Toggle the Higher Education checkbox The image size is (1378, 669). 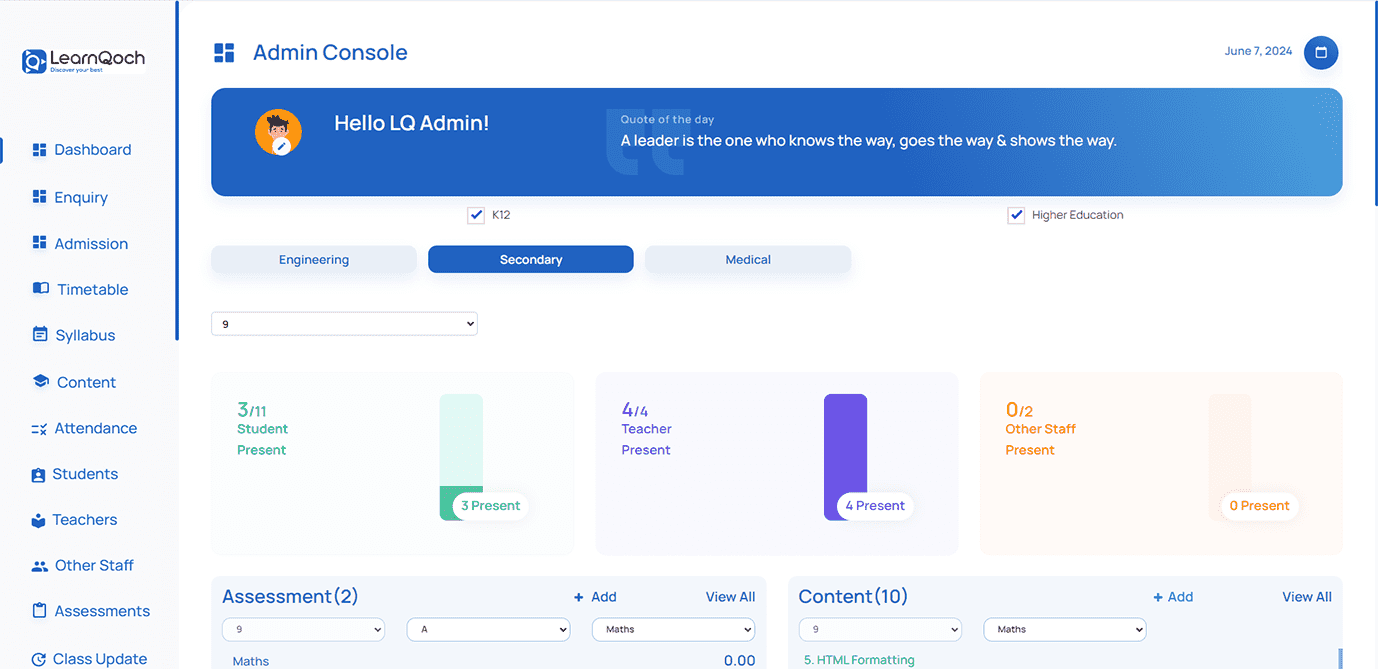click(1016, 215)
